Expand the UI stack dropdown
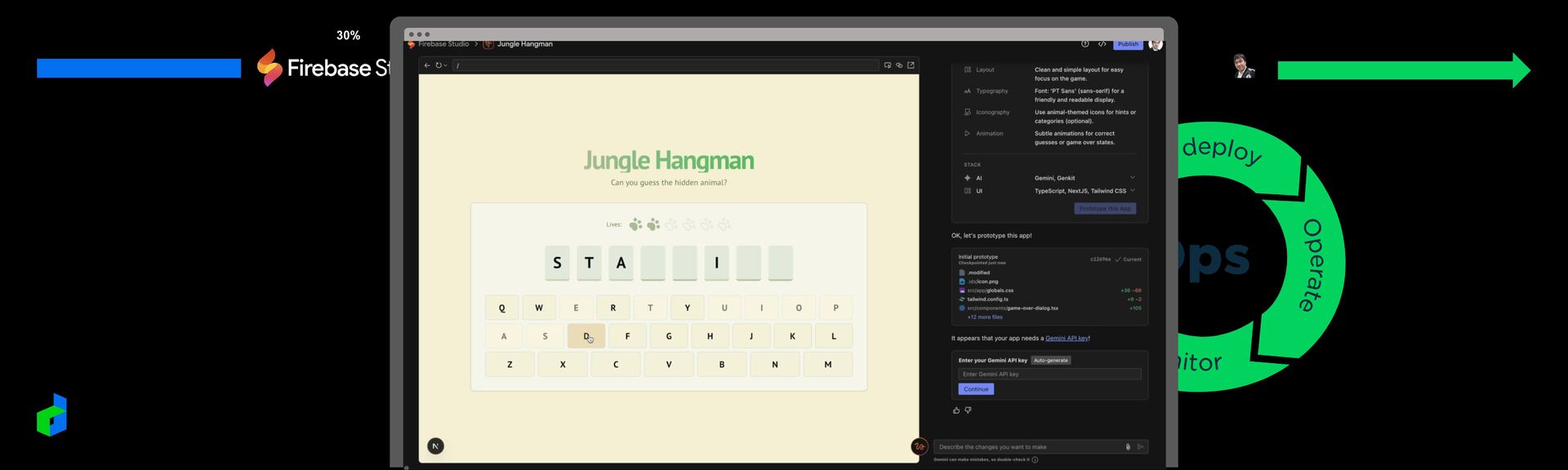 pyautogui.click(x=1132, y=190)
